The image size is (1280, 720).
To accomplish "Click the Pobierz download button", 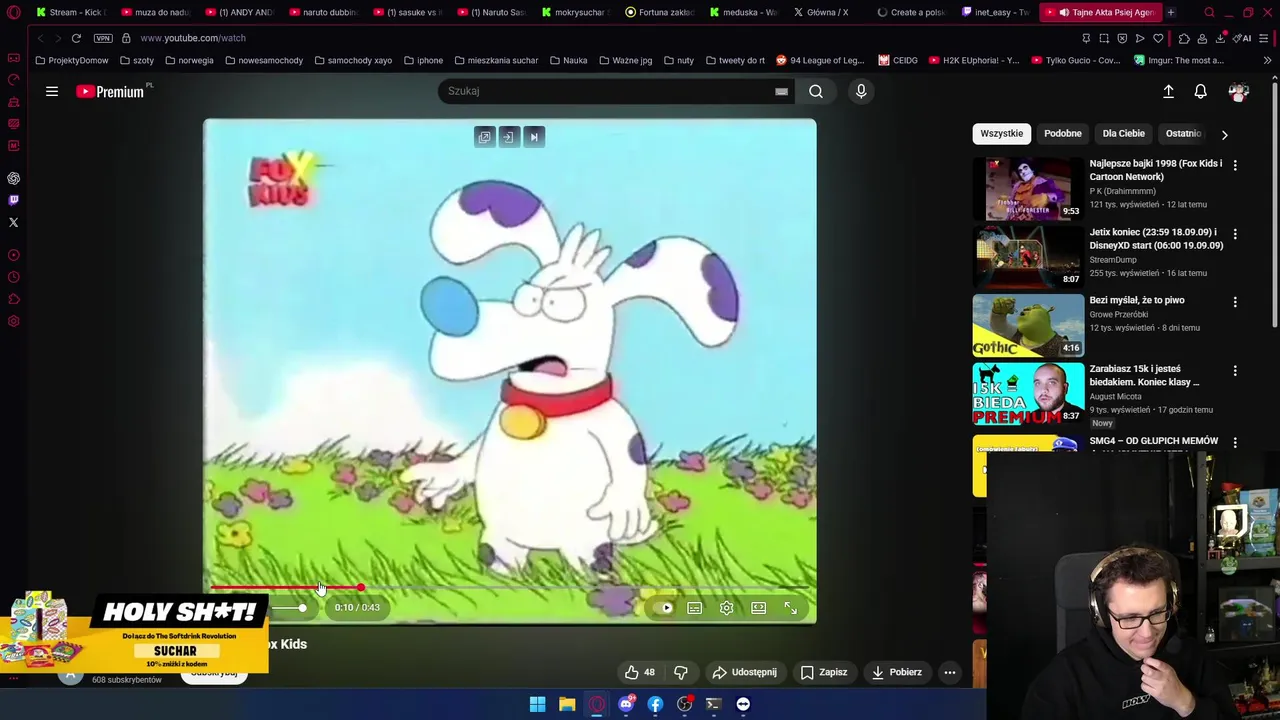I will point(896,672).
